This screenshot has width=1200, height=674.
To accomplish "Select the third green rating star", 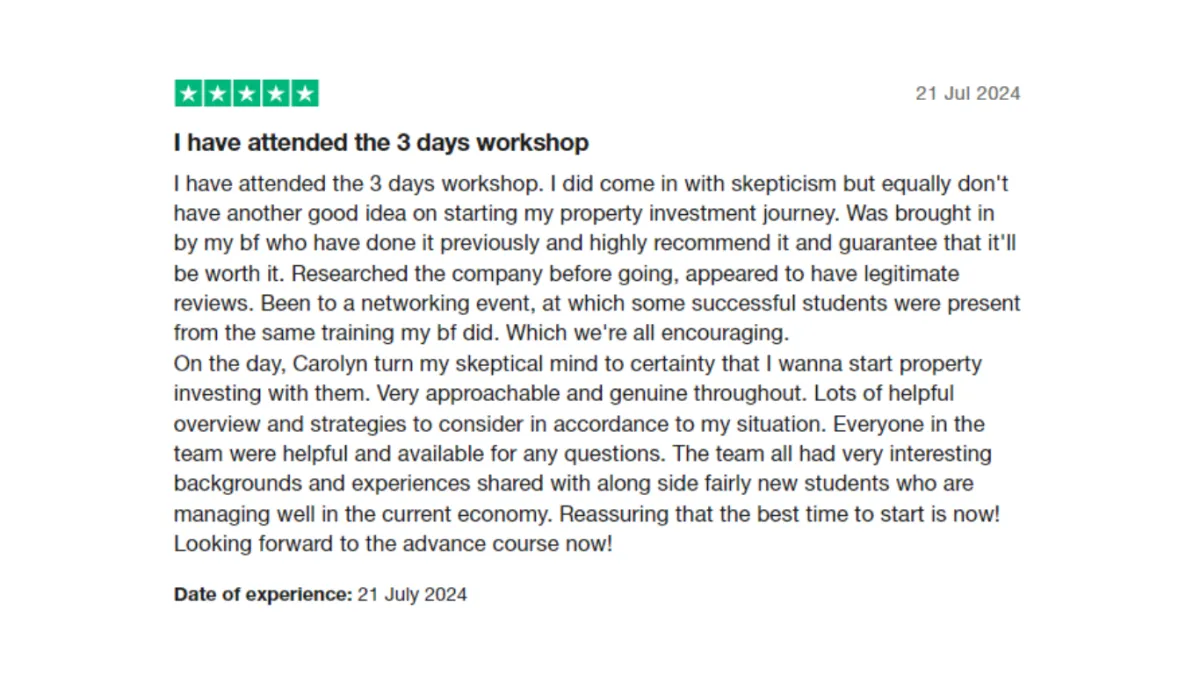I will click(246, 94).
